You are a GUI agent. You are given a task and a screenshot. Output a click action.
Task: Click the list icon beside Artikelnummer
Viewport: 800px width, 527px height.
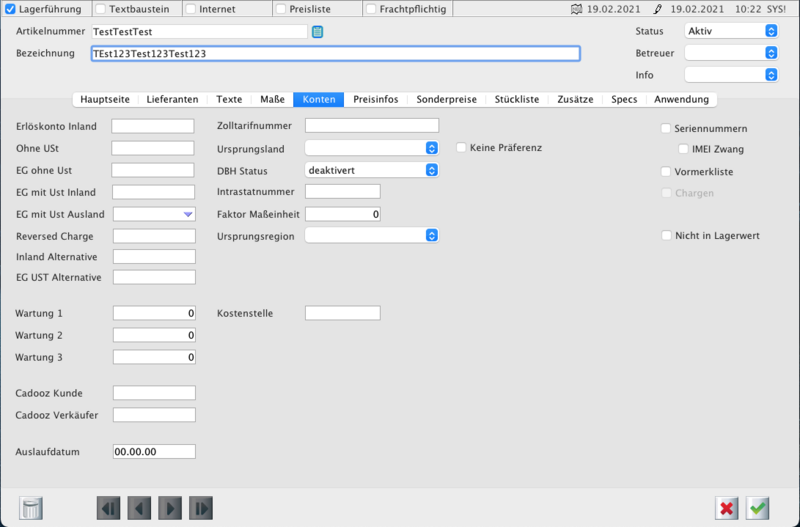(x=318, y=32)
